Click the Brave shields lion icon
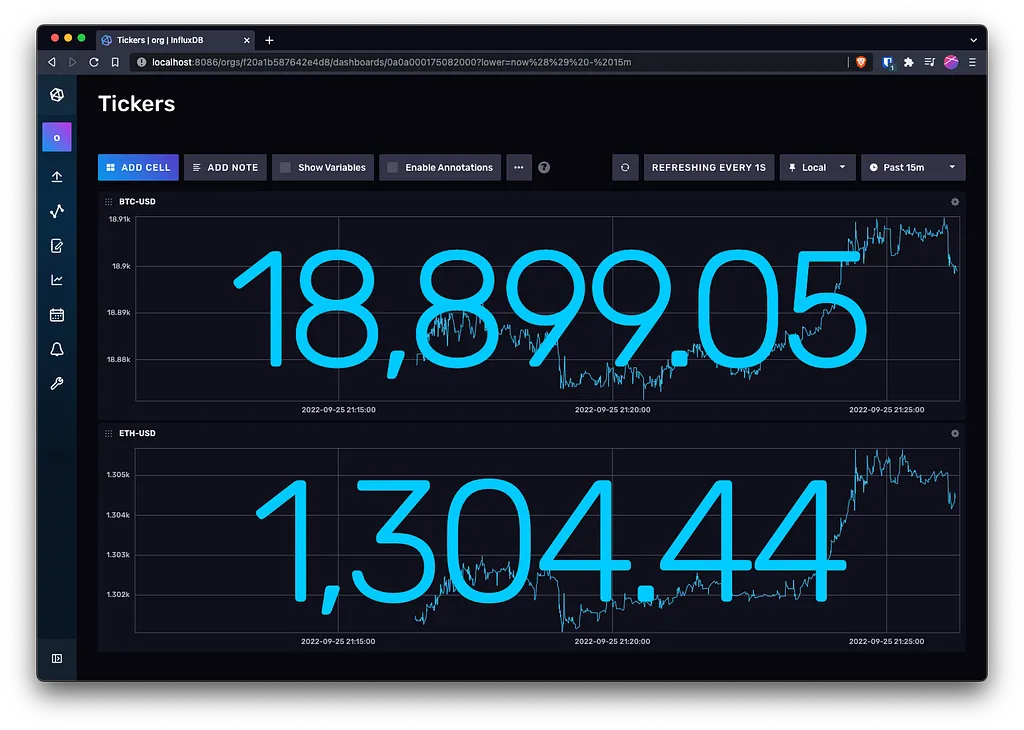 point(861,62)
